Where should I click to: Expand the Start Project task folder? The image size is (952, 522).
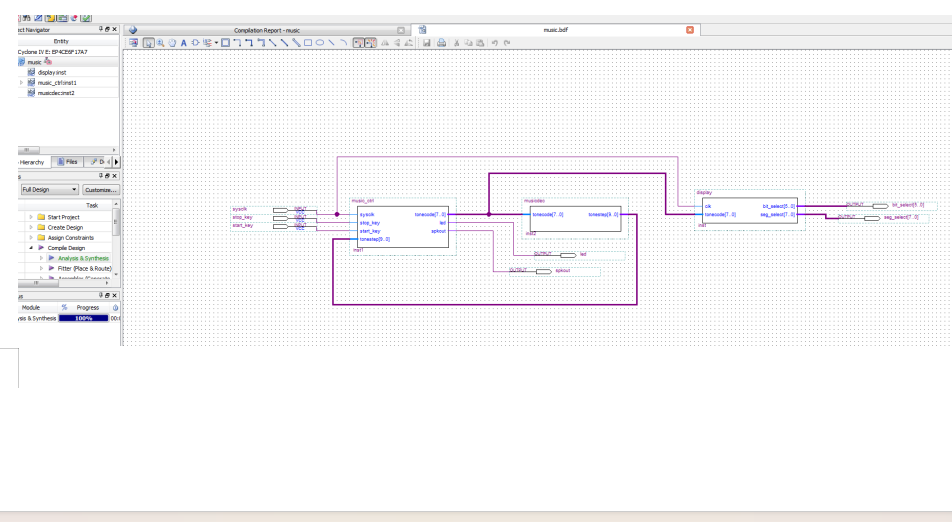click(x=31, y=217)
